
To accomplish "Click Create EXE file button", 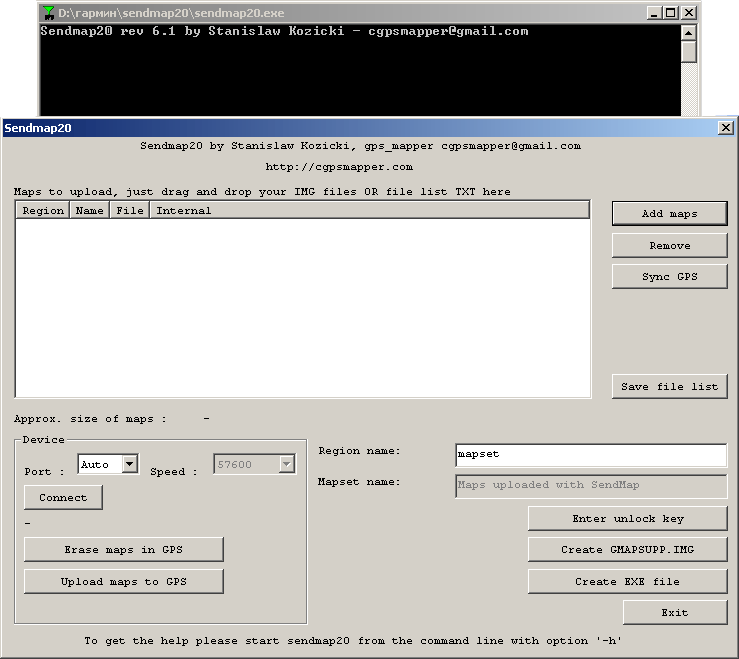I will (627, 581).
